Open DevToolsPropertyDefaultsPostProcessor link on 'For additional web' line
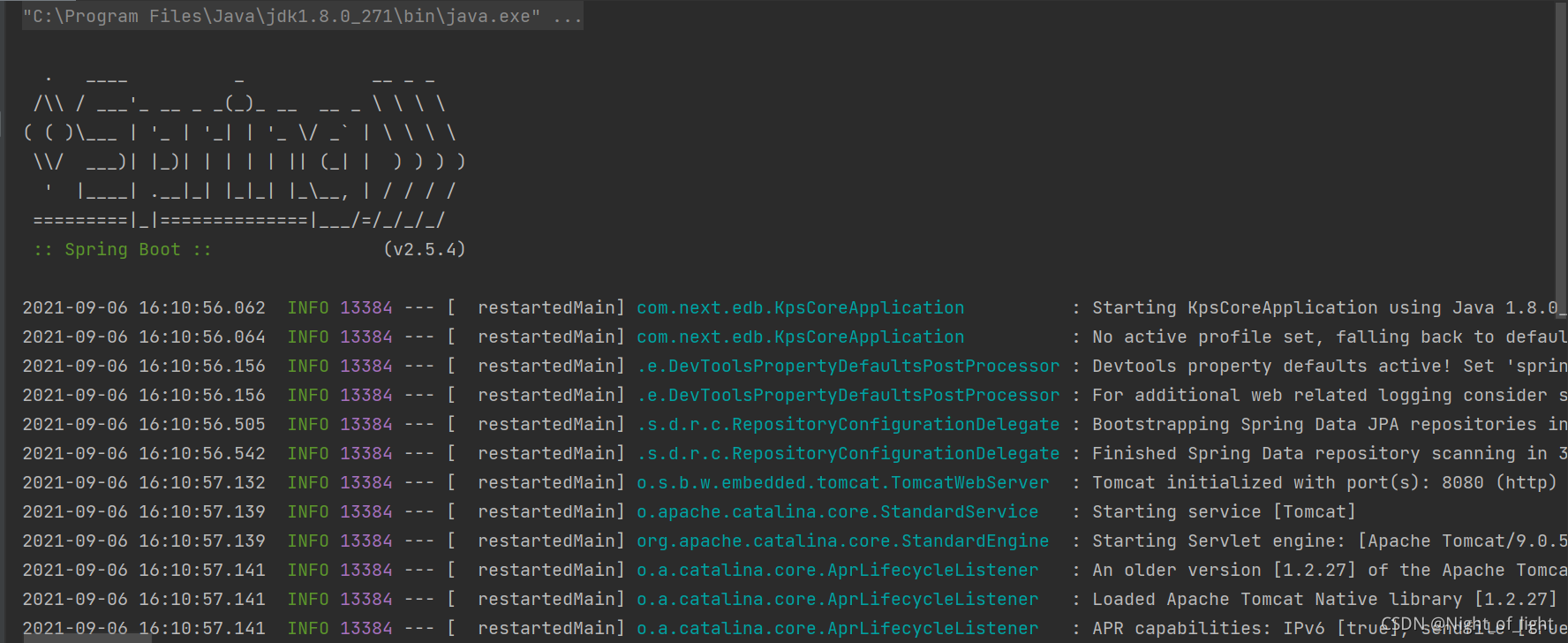This screenshot has height=643, width=1568. coord(848,395)
